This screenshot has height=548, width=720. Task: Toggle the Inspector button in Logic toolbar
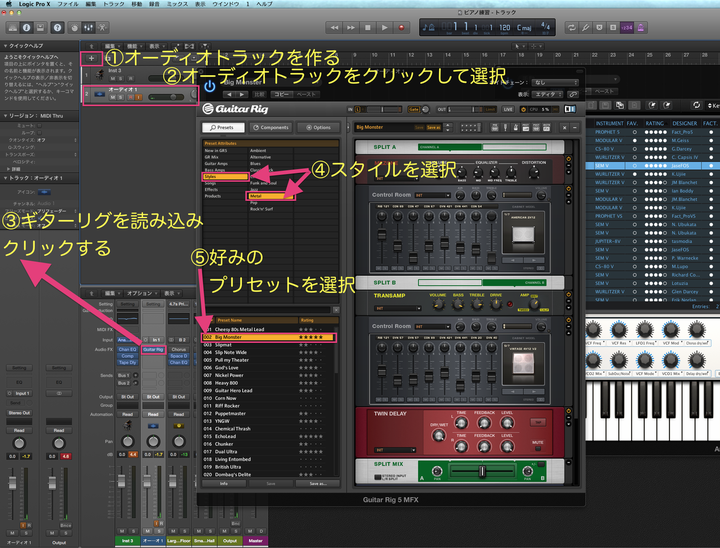(x=27, y=28)
